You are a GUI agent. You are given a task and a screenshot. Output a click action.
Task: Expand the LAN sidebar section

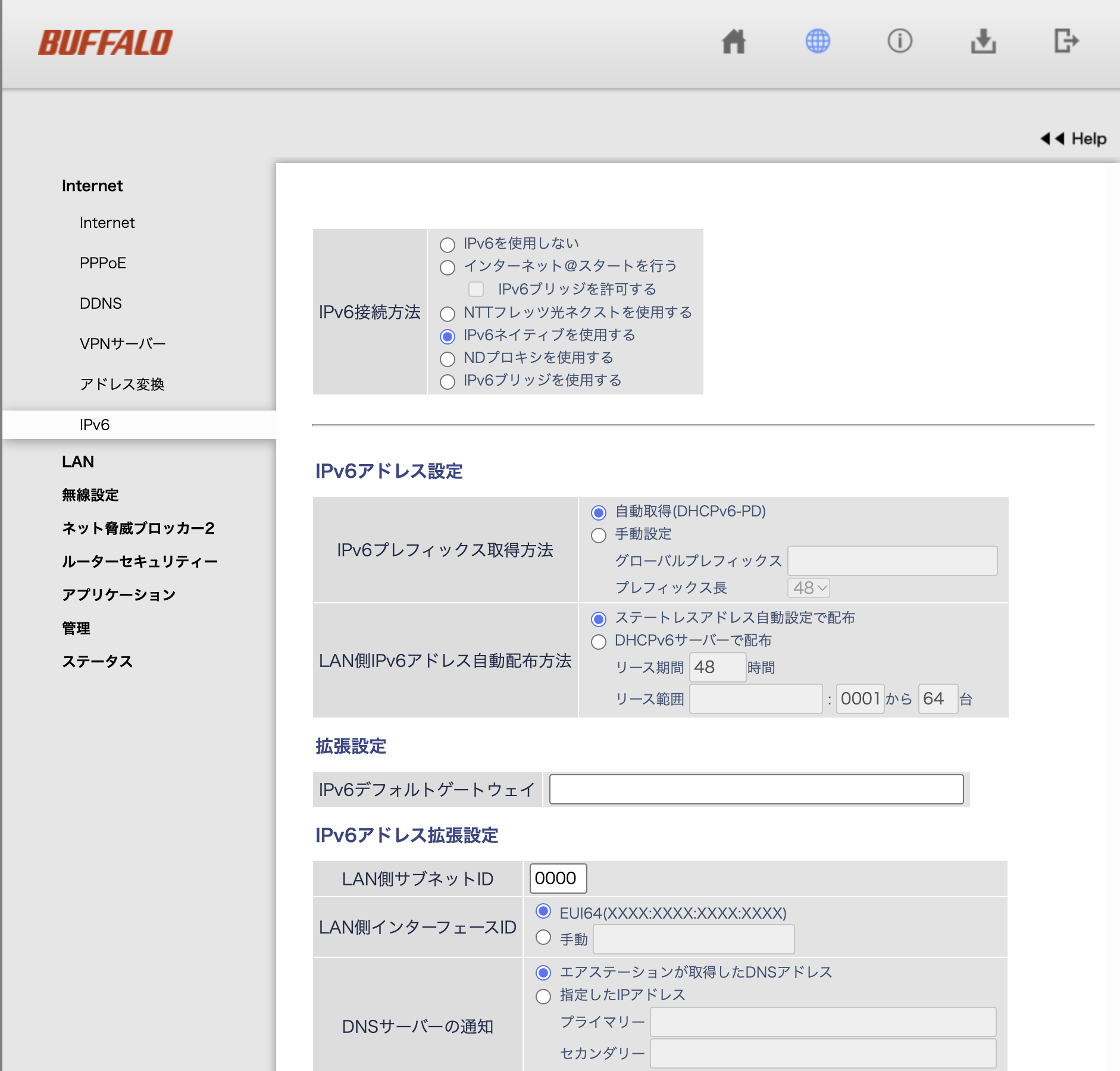(x=78, y=462)
